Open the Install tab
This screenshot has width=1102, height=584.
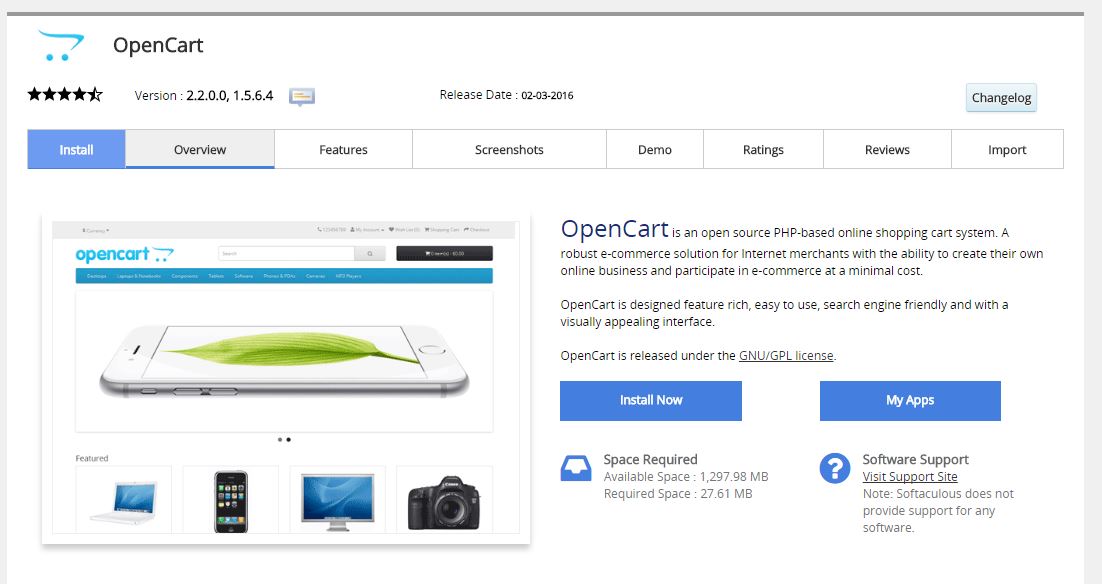[76, 149]
